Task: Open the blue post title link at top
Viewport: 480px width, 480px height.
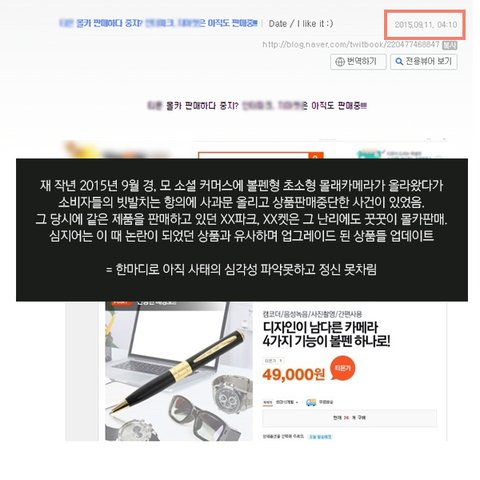Action: pyautogui.click(x=158, y=23)
